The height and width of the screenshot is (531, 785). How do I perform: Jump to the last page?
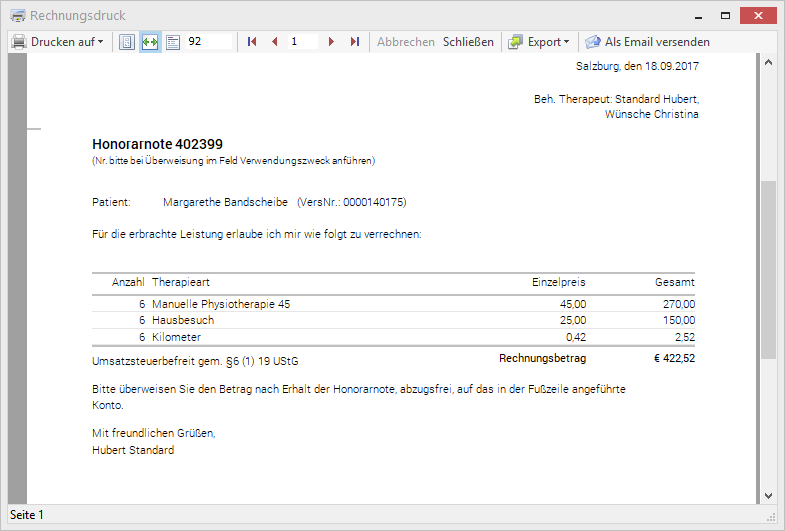[354, 42]
